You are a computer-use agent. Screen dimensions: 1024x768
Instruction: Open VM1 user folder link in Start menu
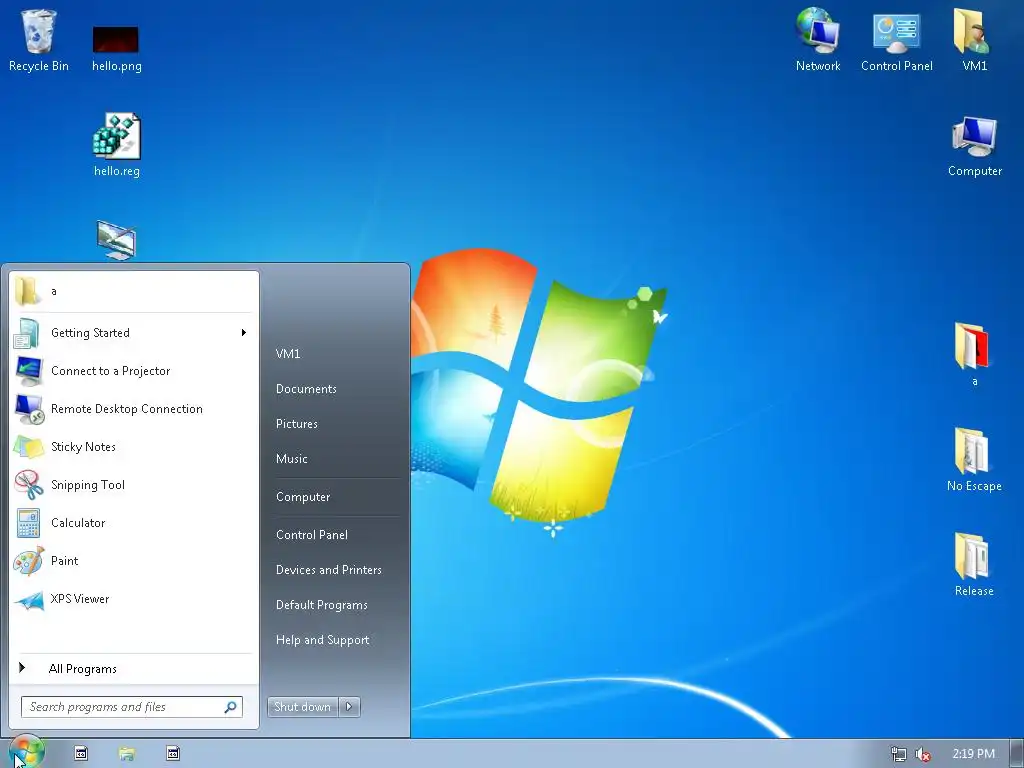pos(288,354)
